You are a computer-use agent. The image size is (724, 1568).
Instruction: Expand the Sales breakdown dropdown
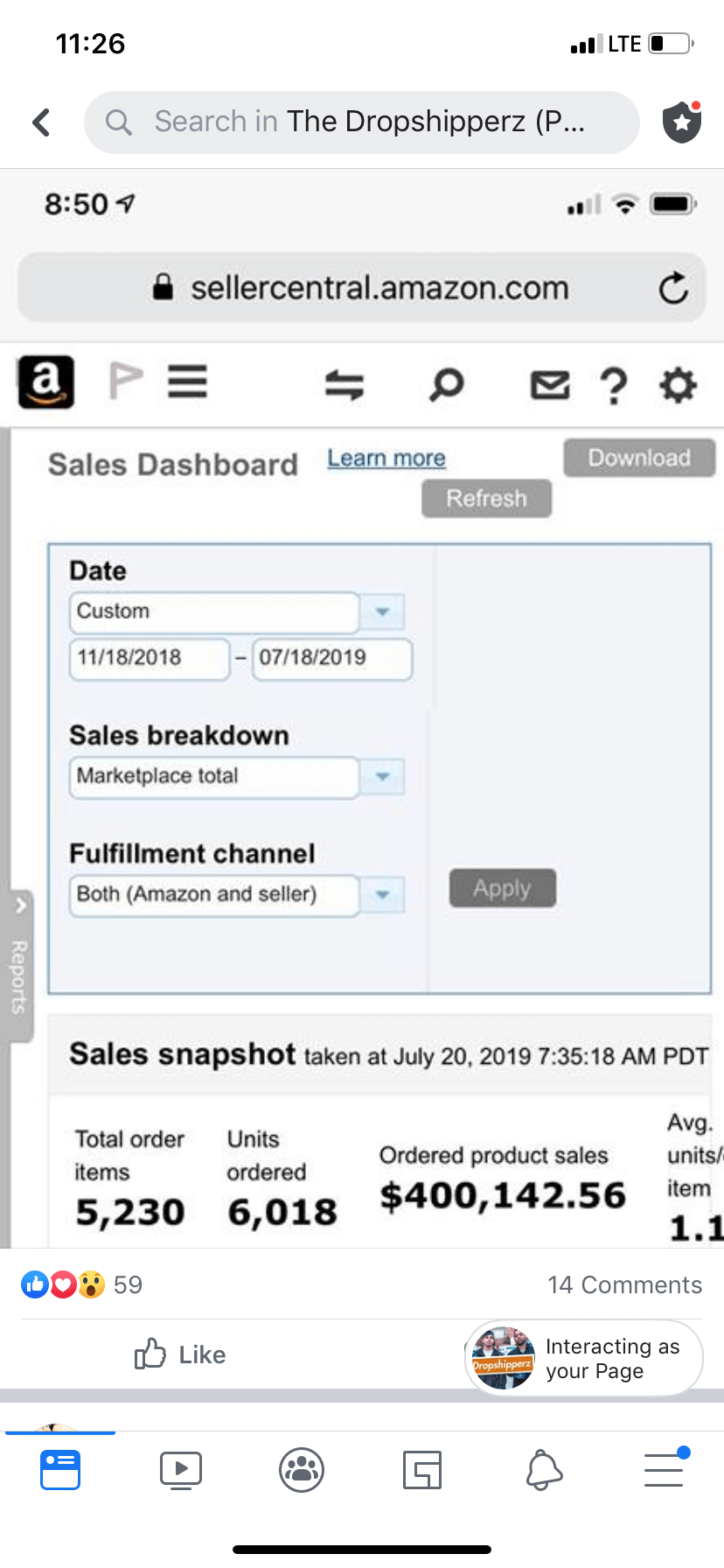(382, 776)
